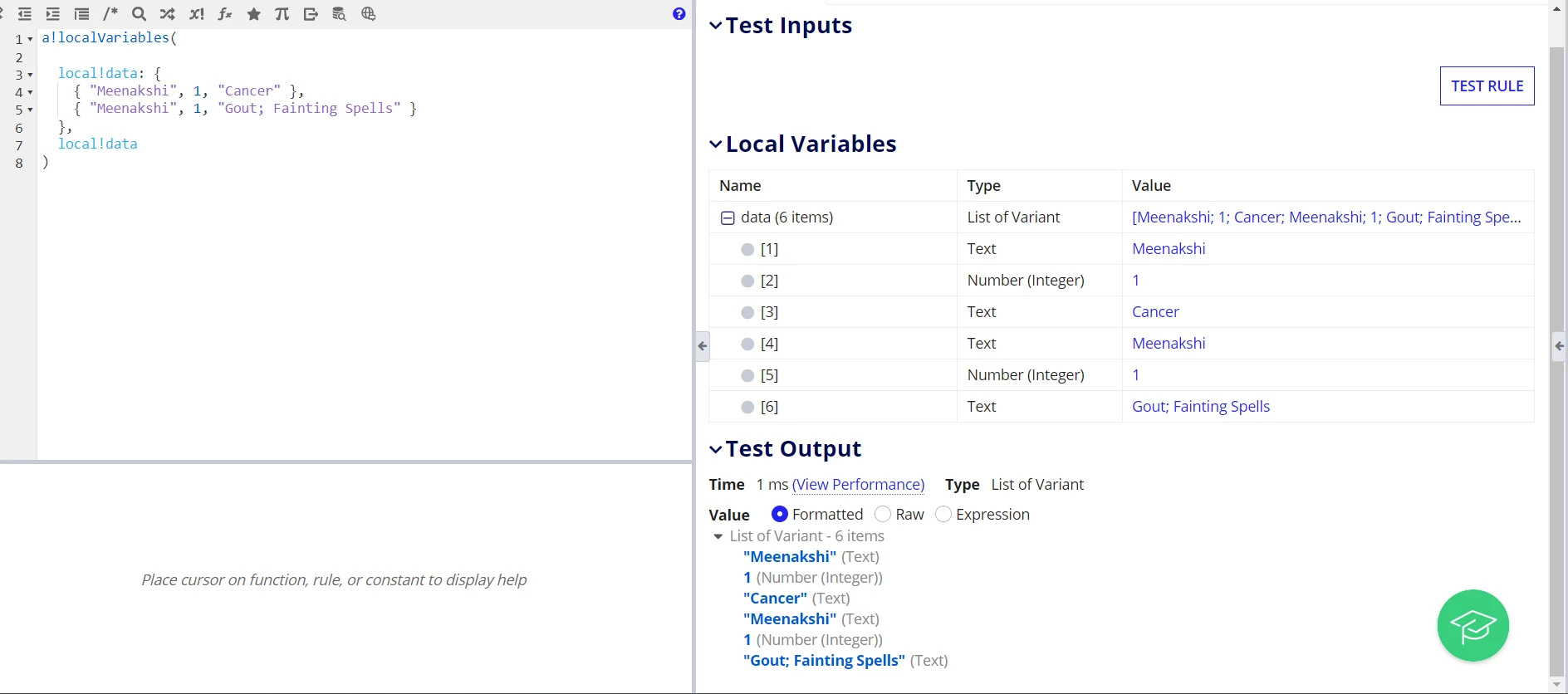Screen dimensions: 1568x694
Task: Click the TEST RULE button
Action: [1487, 86]
